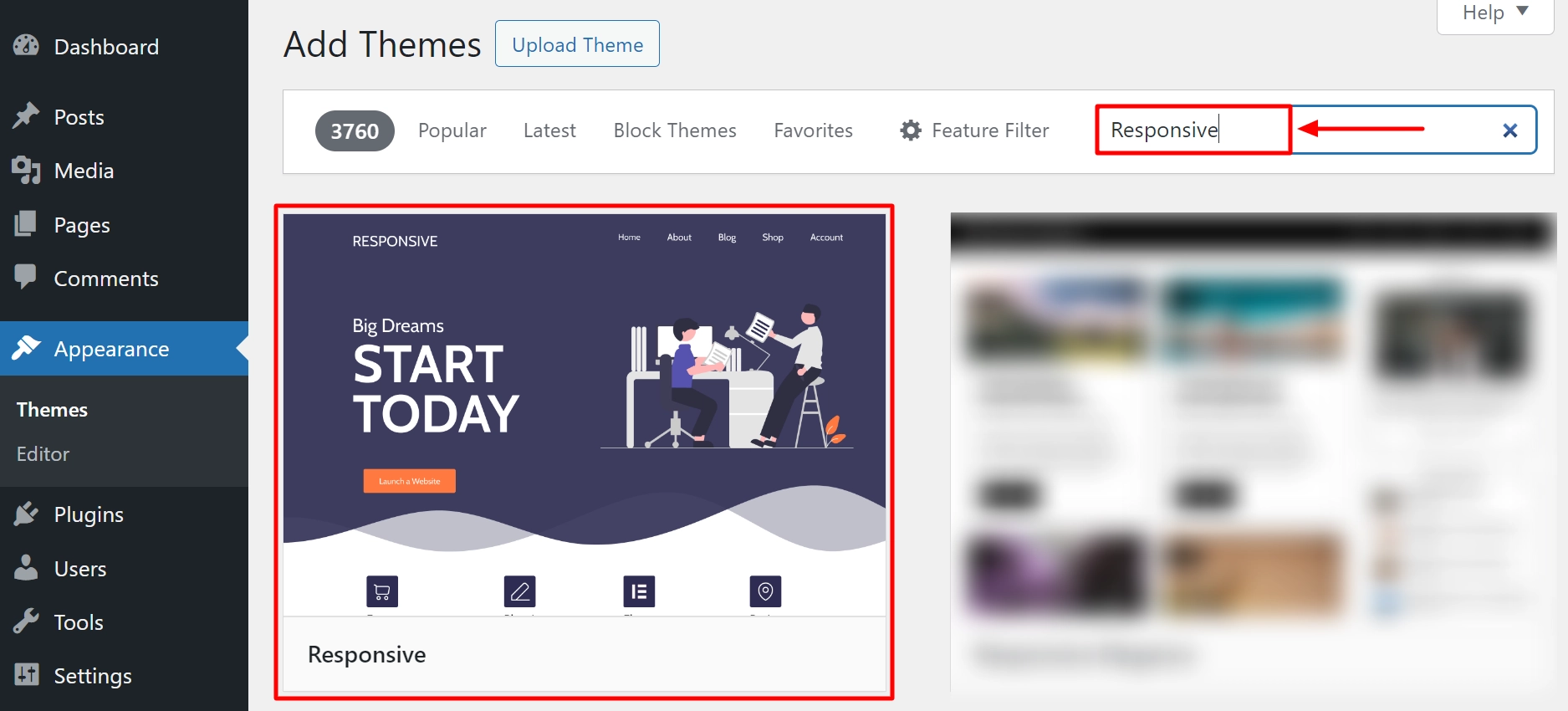Image resolution: width=1568 pixels, height=711 pixels.
Task: Click the Posts pushpin icon
Action: [x=26, y=115]
